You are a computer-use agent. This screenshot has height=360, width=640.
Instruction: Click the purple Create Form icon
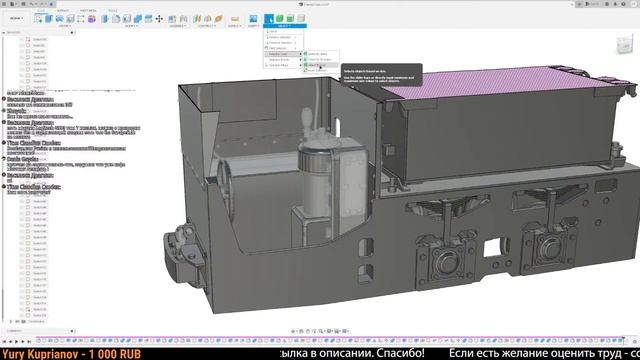(92, 19)
